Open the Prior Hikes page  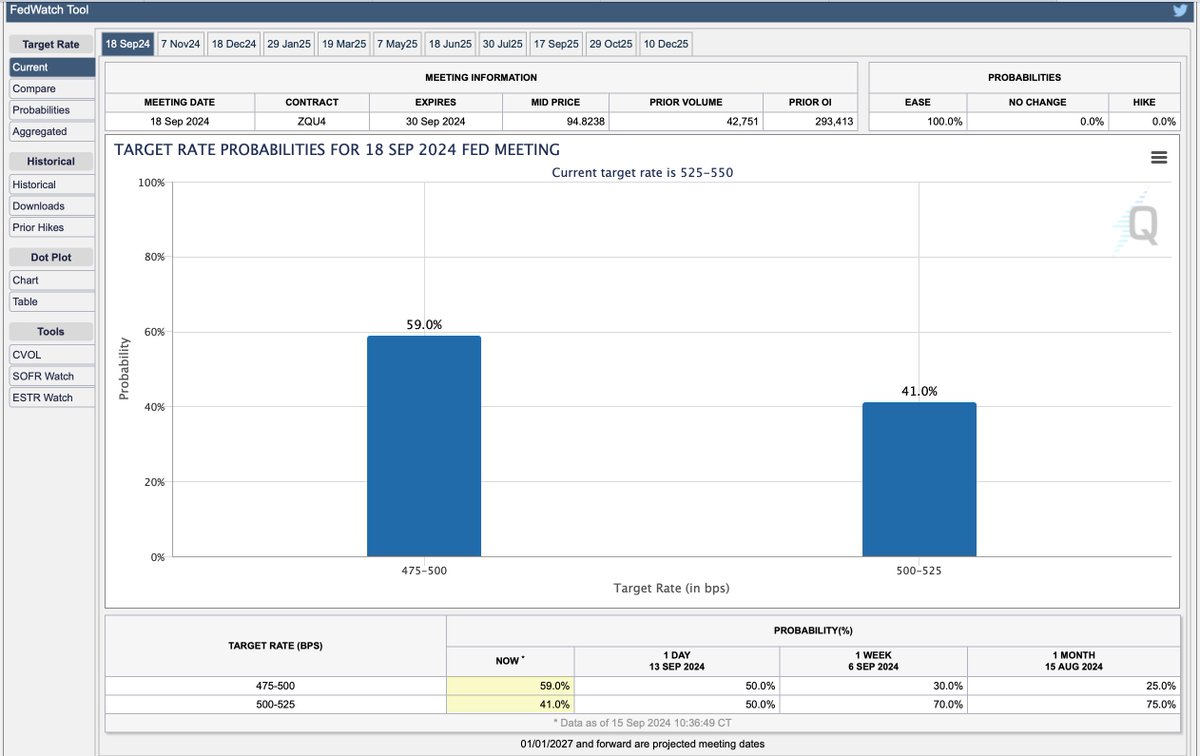point(52,227)
